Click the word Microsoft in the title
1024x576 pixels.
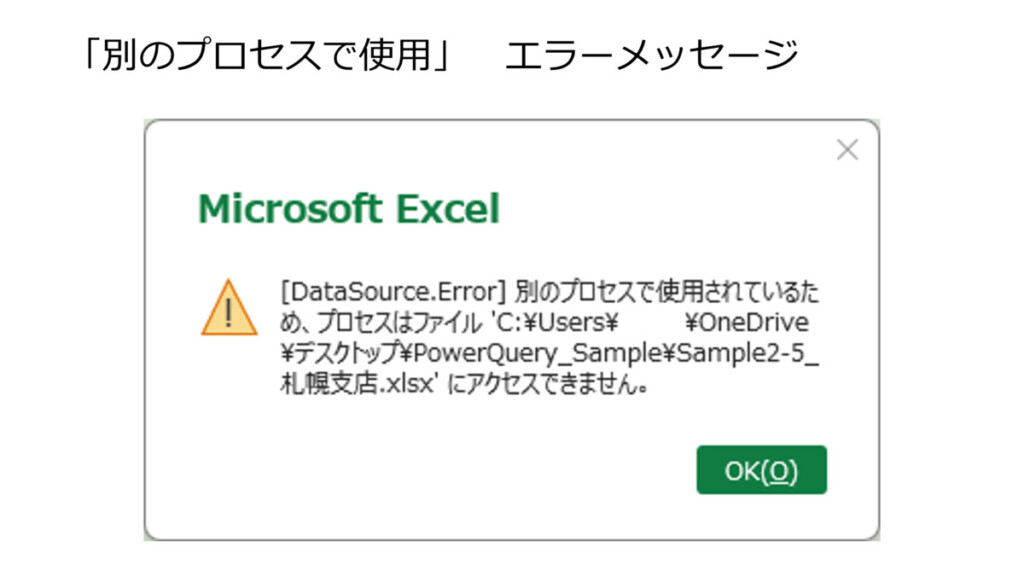pyautogui.click(x=290, y=209)
